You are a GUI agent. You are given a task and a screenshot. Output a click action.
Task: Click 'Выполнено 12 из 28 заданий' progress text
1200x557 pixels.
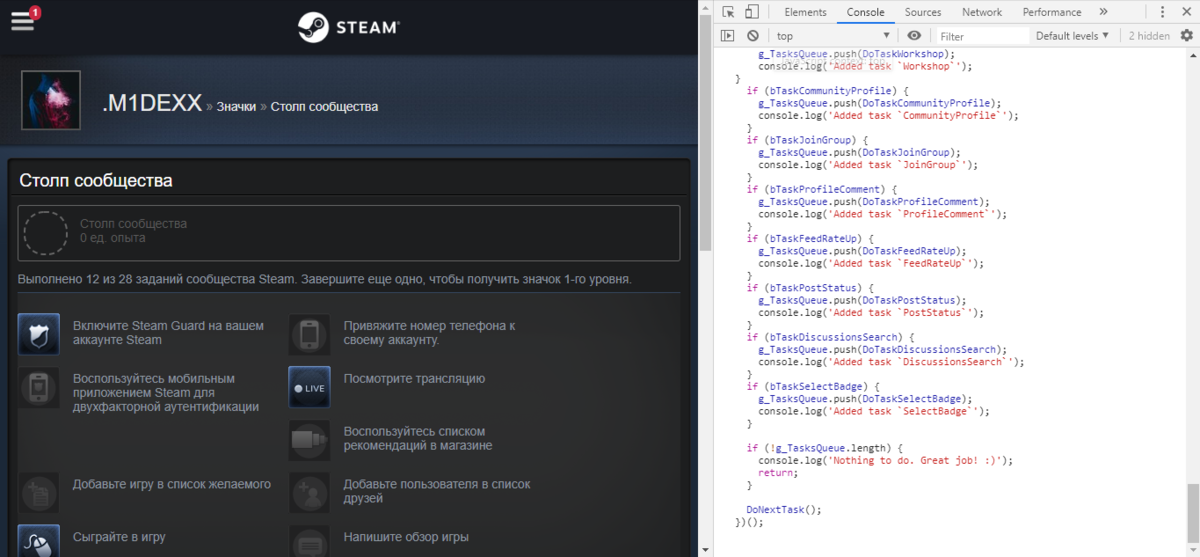click(324, 278)
